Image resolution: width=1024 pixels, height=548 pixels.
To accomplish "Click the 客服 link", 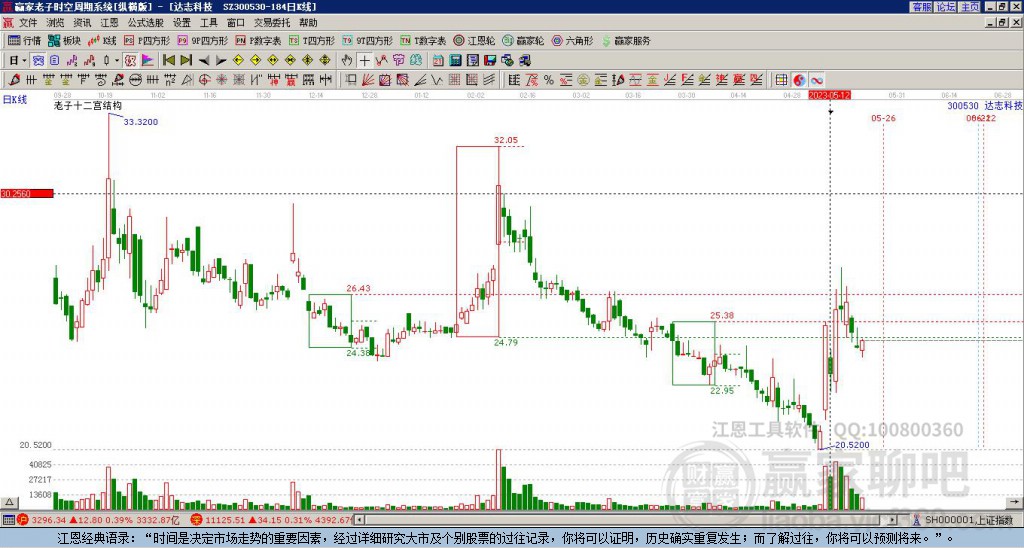I will [921, 7].
